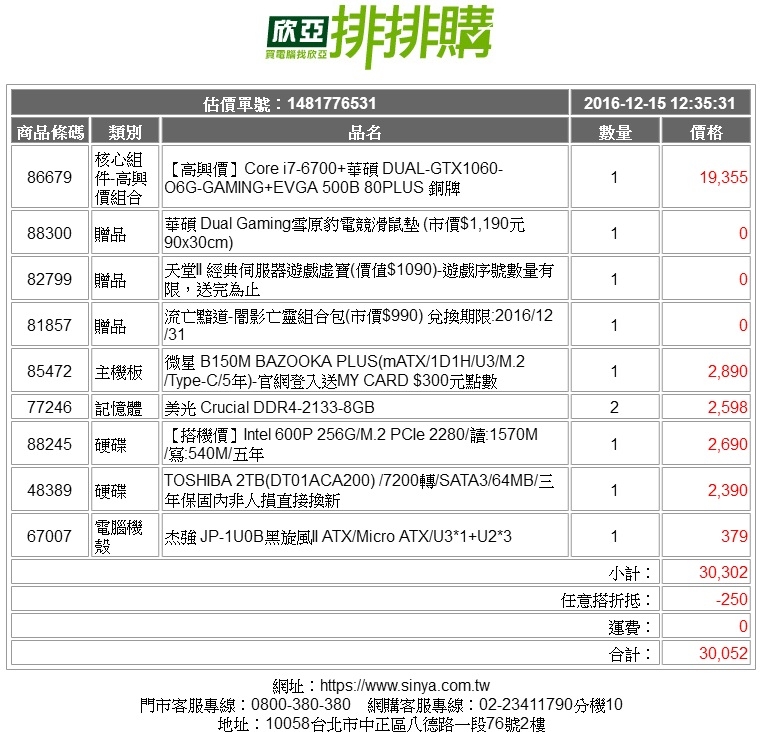Select barcode 81857 cell
Viewport: 765px width, 732px height.
point(50,324)
